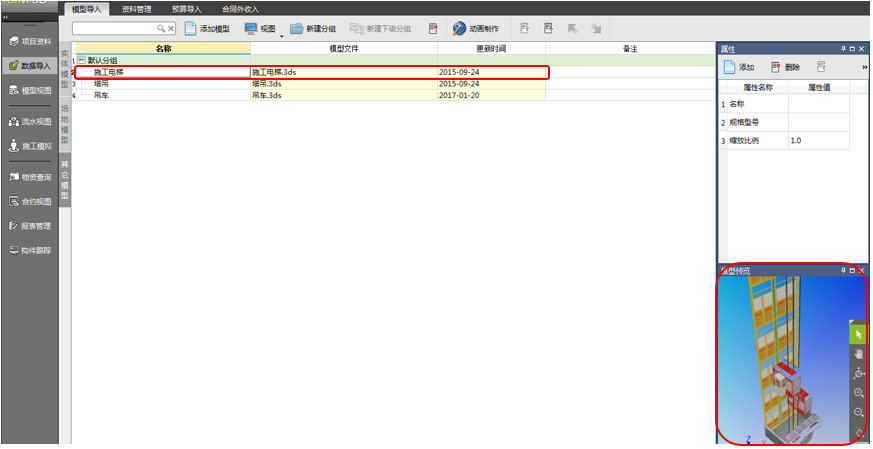The height and width of the screenshot is (449, 873).
Task: Click the 添加模型 toolbar button
Action: pyautogui.click(x=207, y=28)
